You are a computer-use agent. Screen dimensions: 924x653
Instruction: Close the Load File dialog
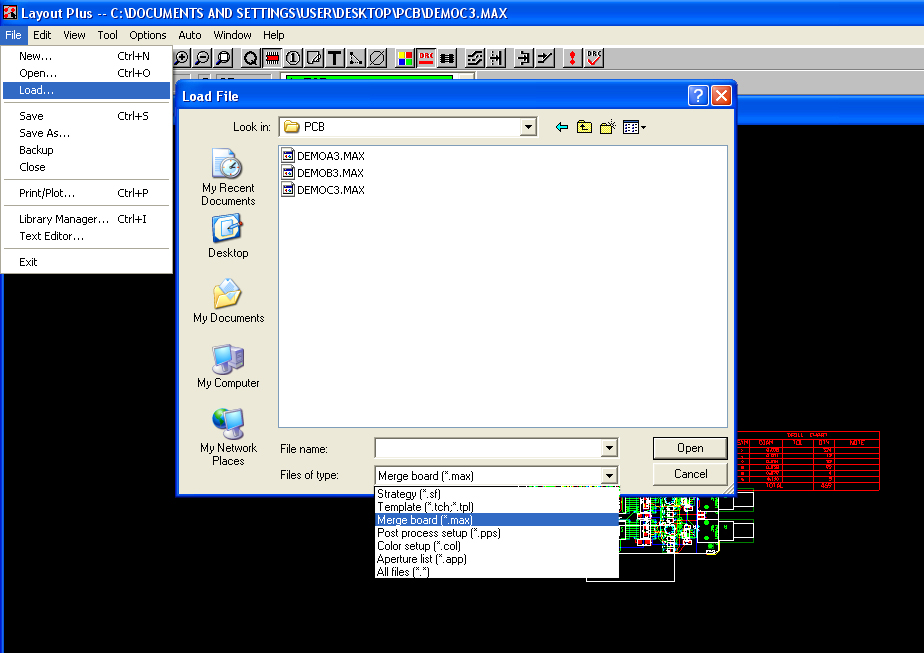point(721,95)
